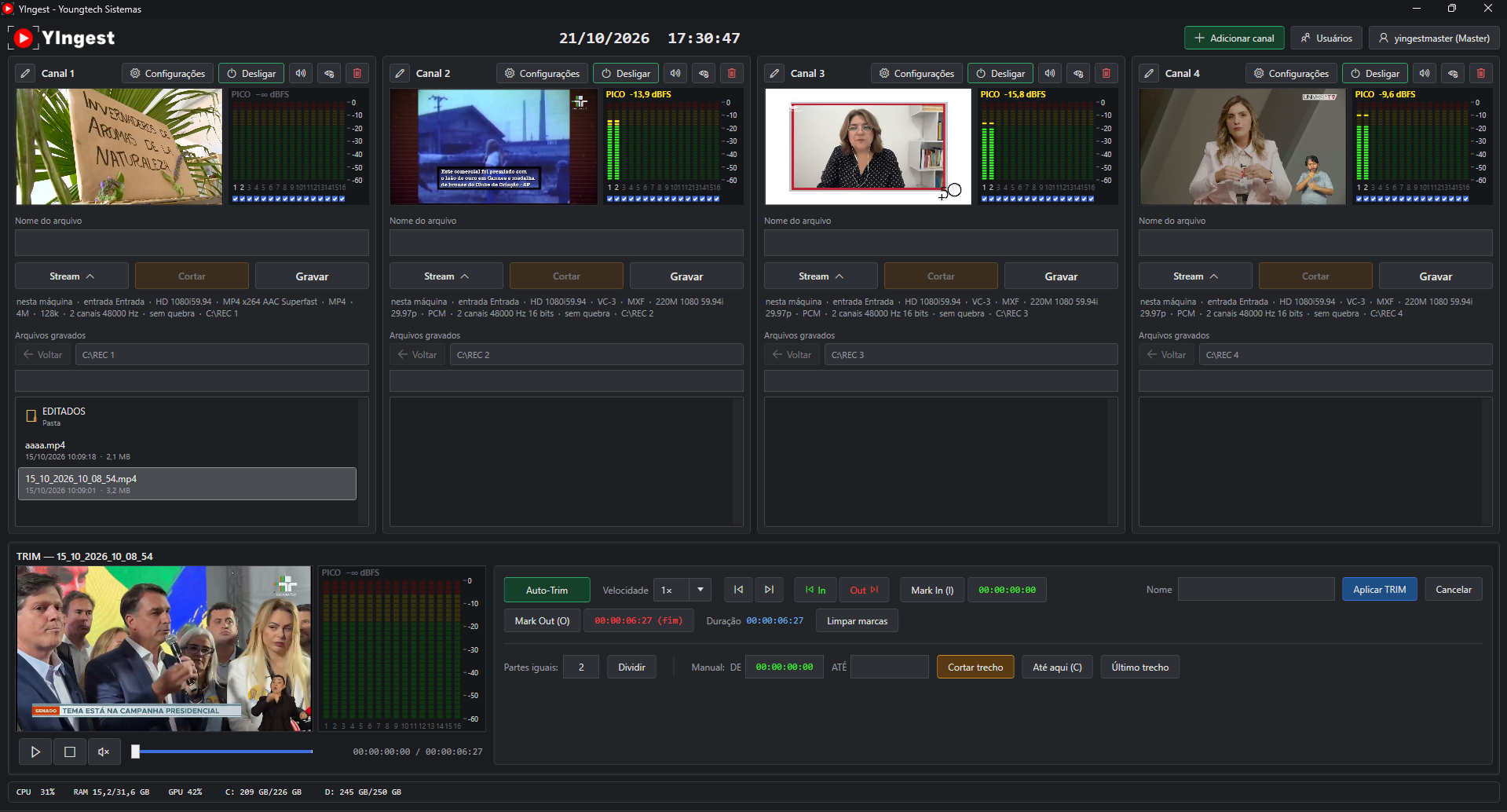This screenshot has width=1507, height=812.
Task: Stop the trim preview playback
Action: tap(70, 752)
